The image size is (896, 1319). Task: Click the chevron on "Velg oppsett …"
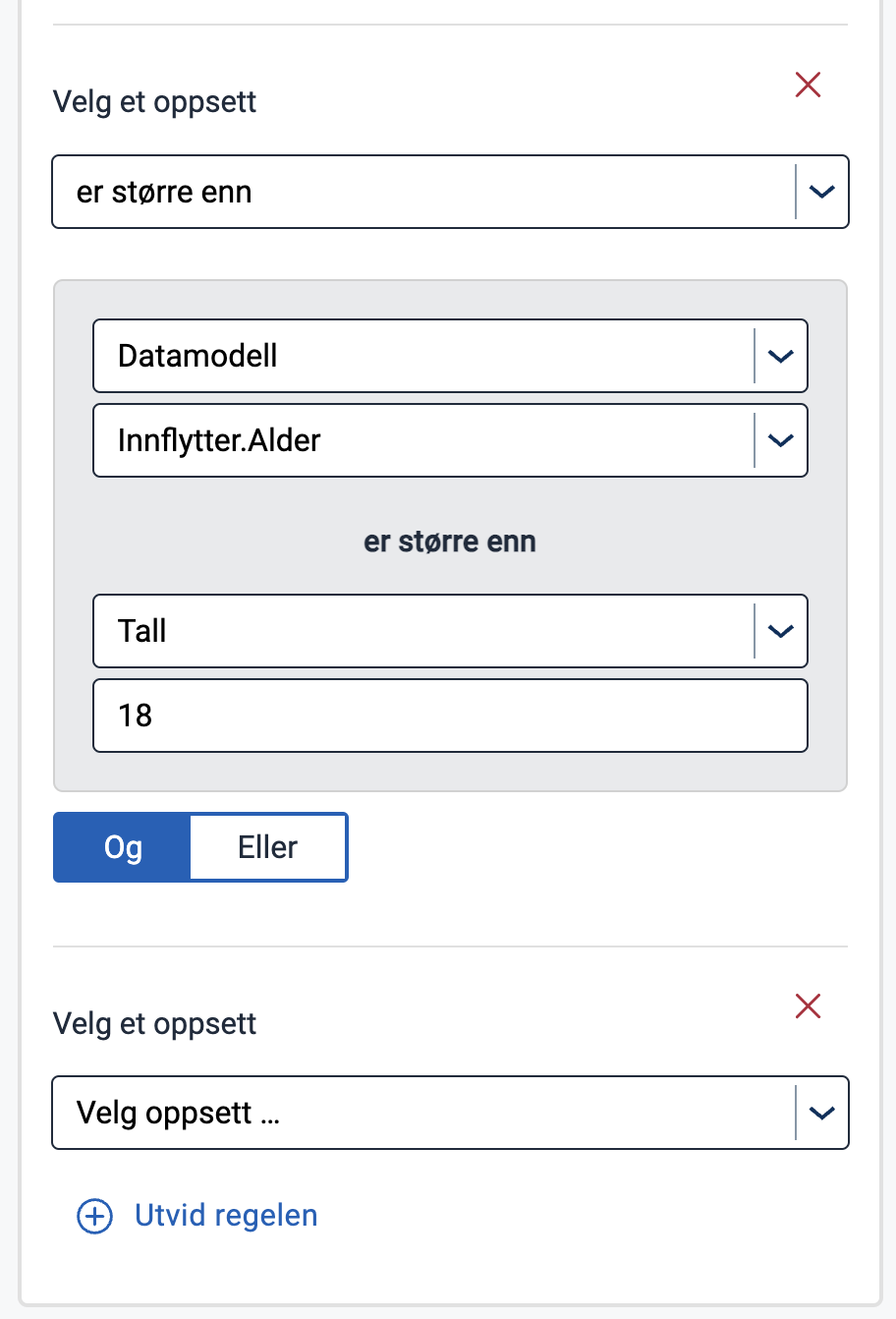[821, 1113]
